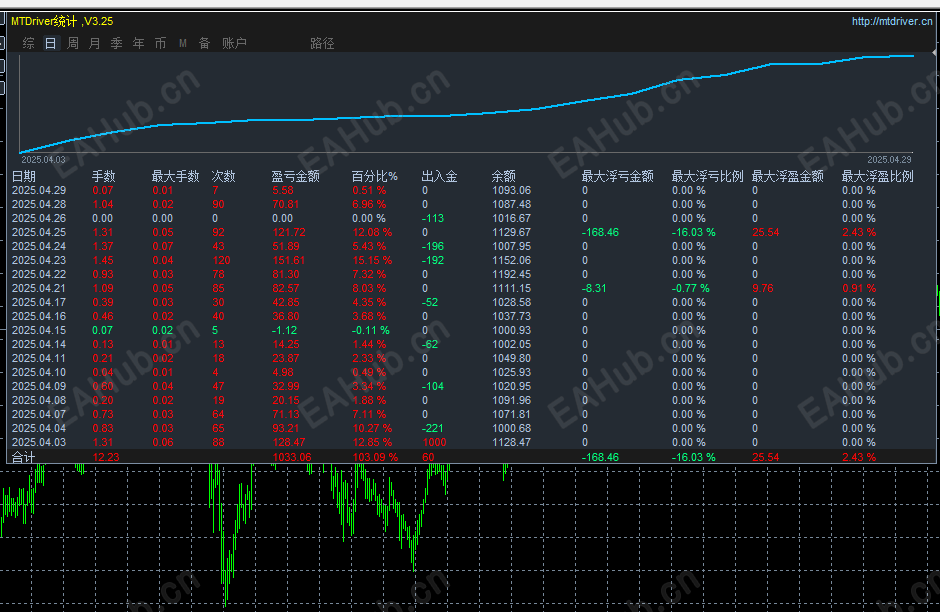Image resolution: width=940 pixels, height=612 pixels.
Task: Click the 最大浮亏金额 column header
Action: coord(617,176)
